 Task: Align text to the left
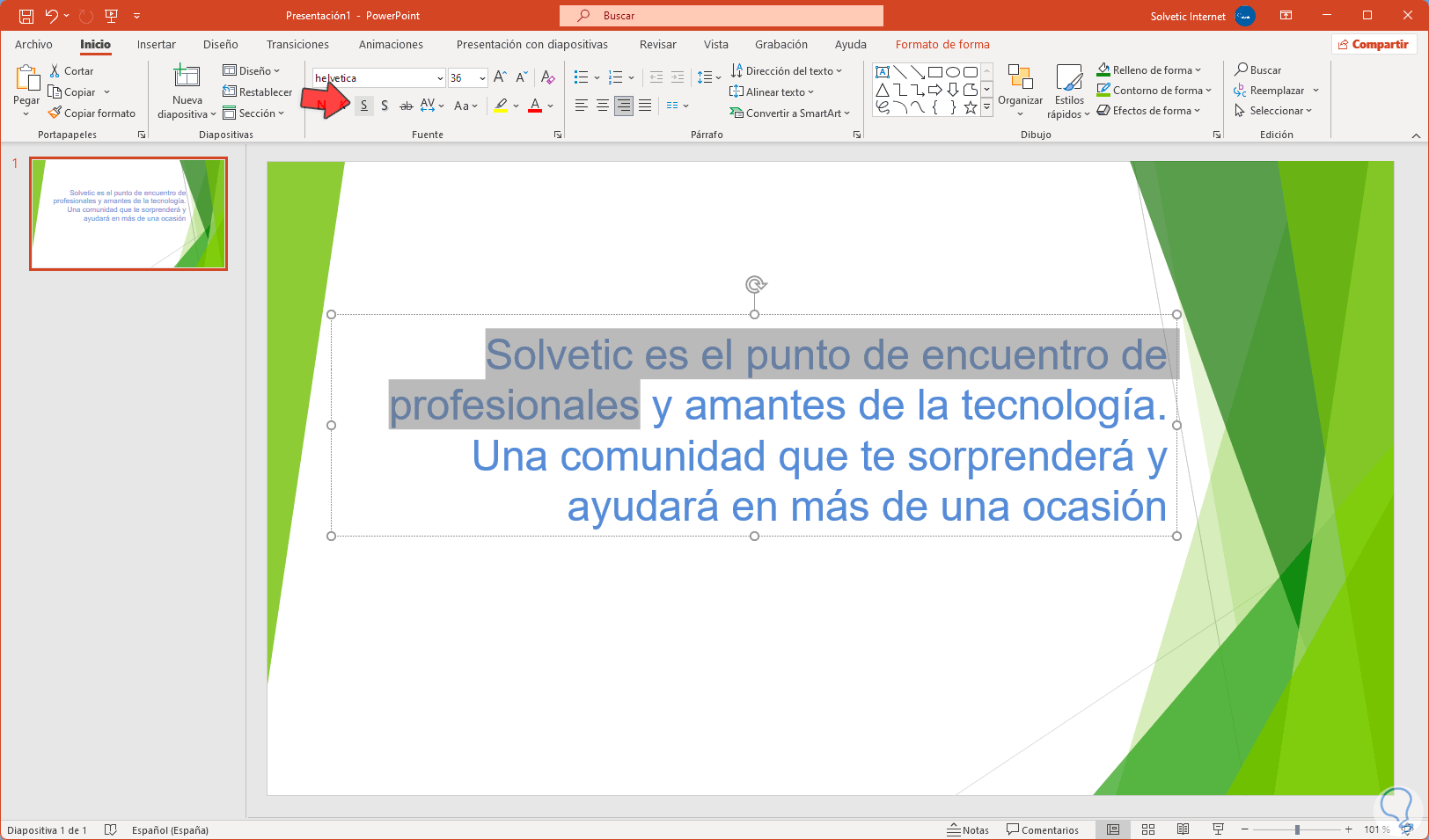581,106
